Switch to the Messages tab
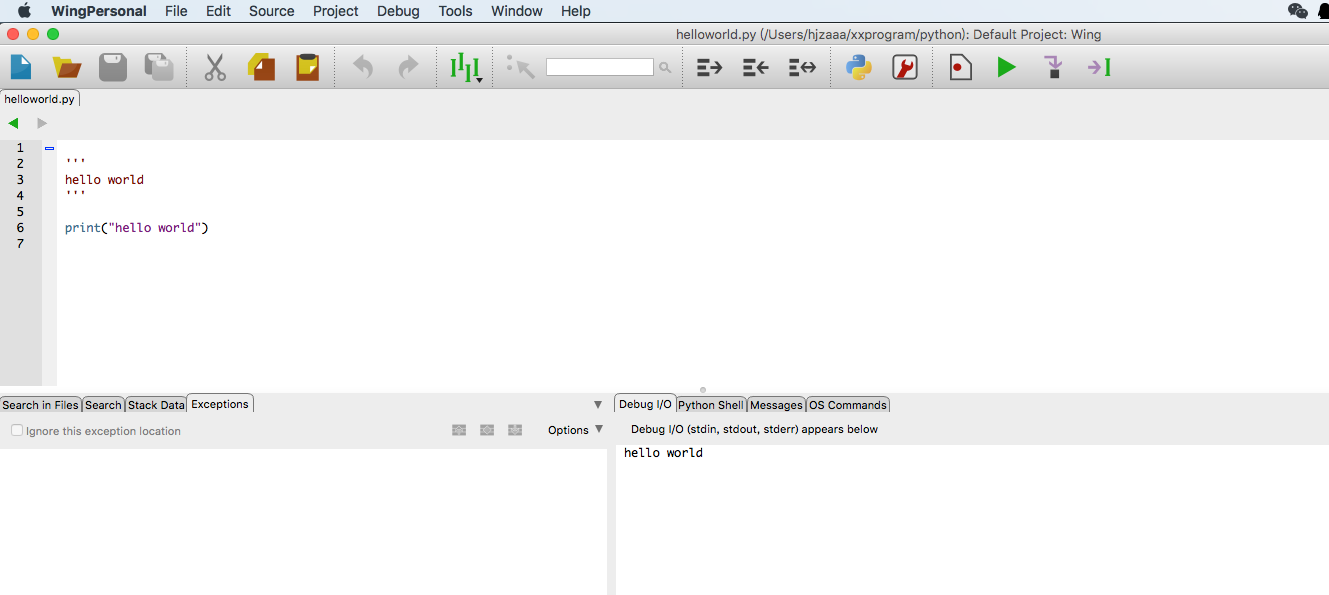Screen dimensions: 1329x595 (x=776, y=405)
